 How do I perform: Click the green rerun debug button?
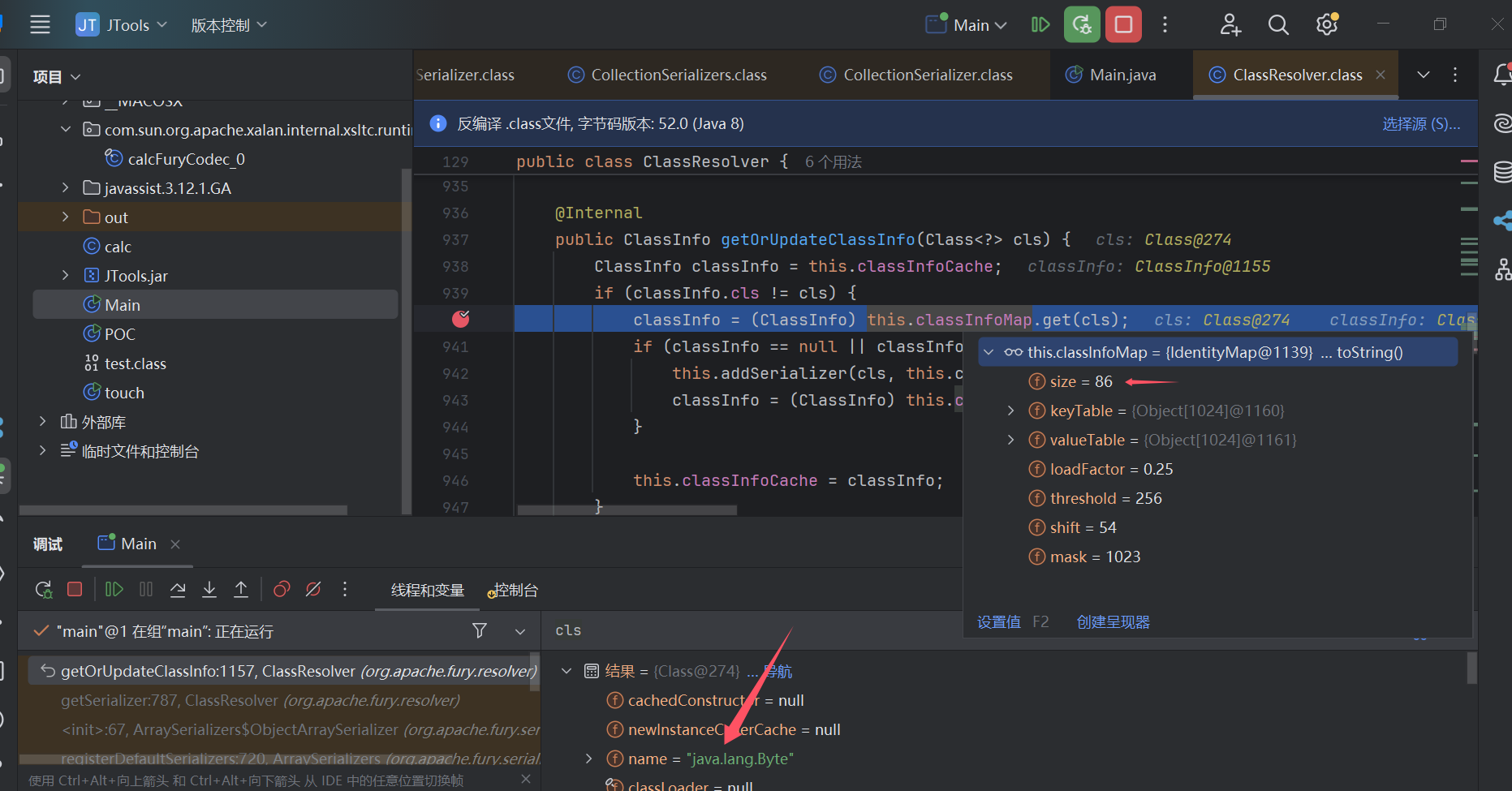click(1082, 25)
